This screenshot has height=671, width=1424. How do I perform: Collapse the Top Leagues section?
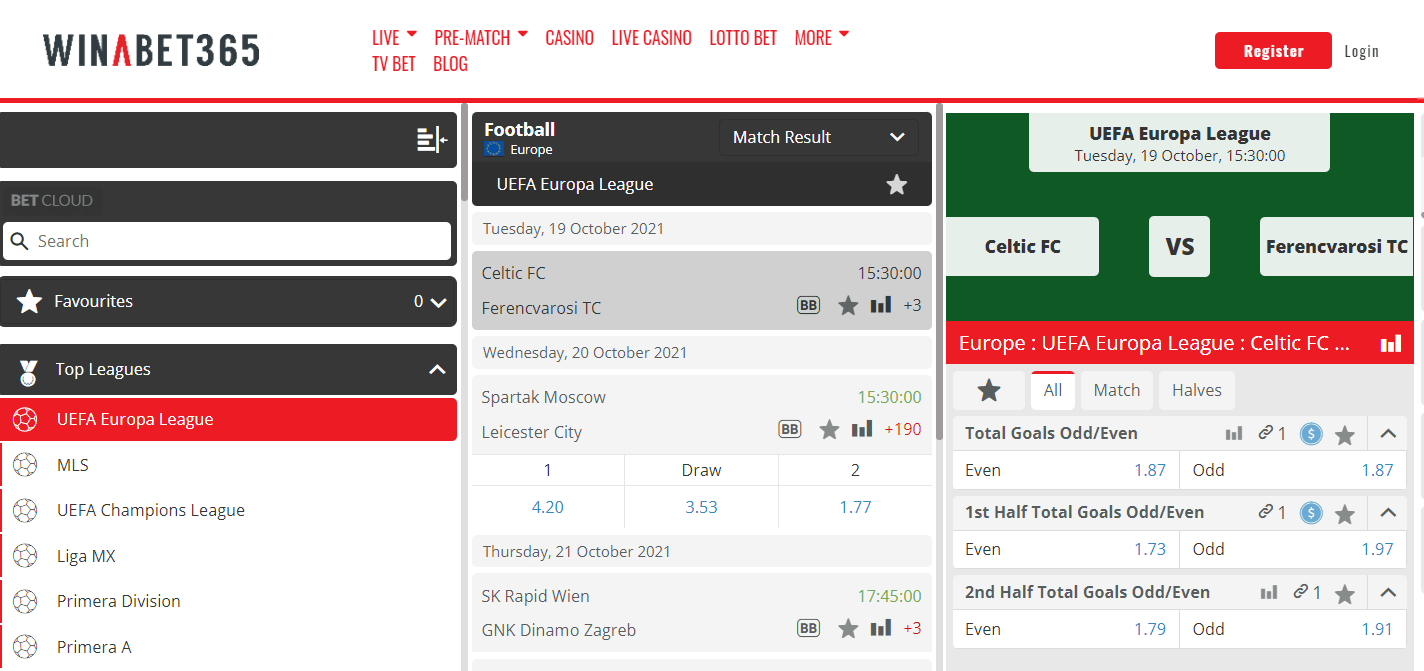point(437,369)
